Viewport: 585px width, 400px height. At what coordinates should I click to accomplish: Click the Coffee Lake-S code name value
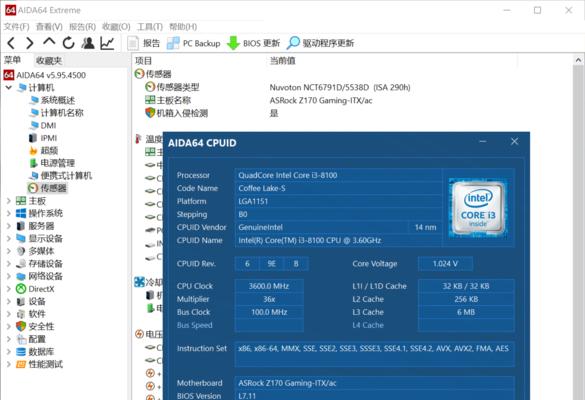[262, 188]
